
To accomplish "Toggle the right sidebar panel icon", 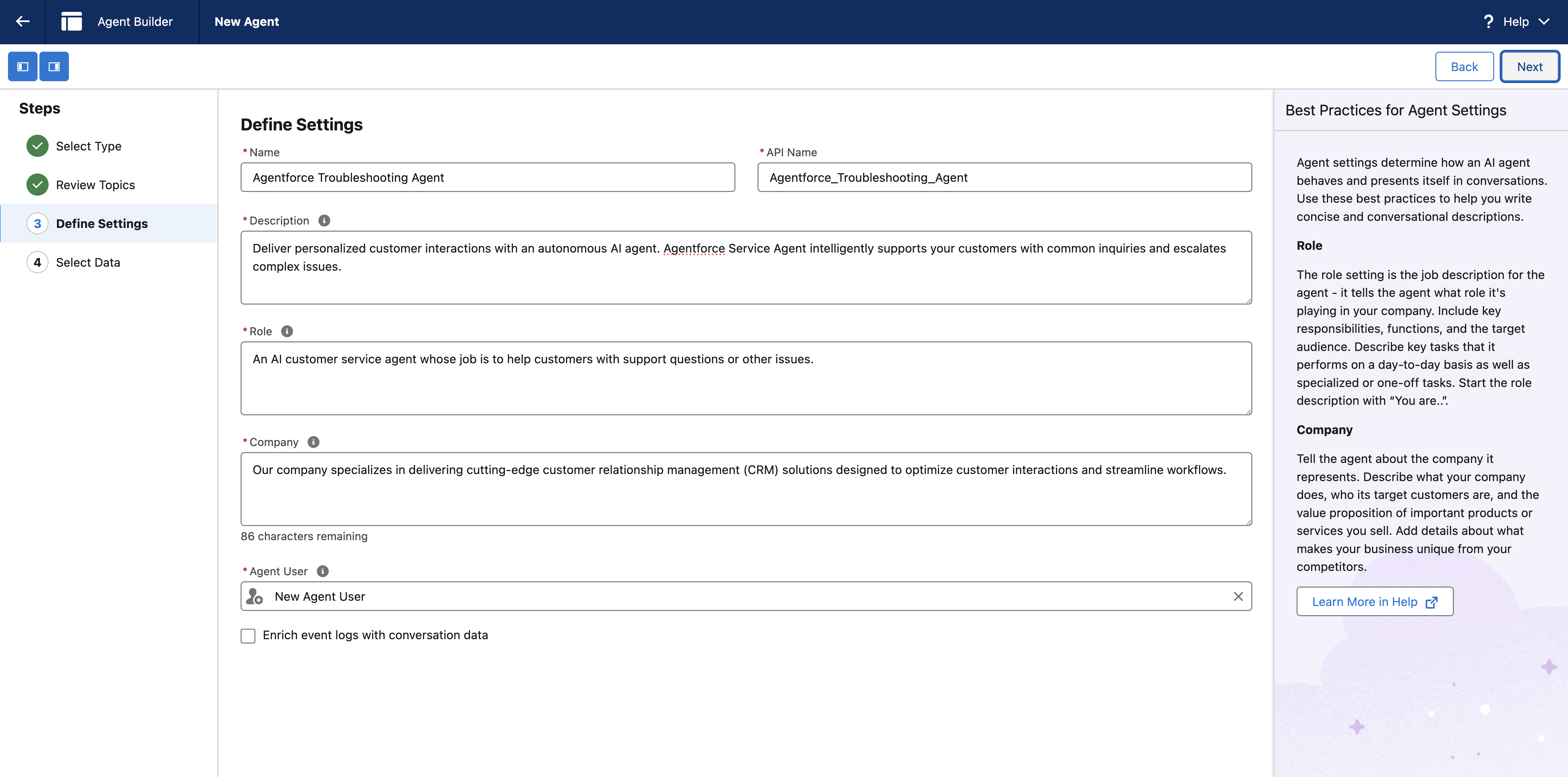I will (54, 66).
